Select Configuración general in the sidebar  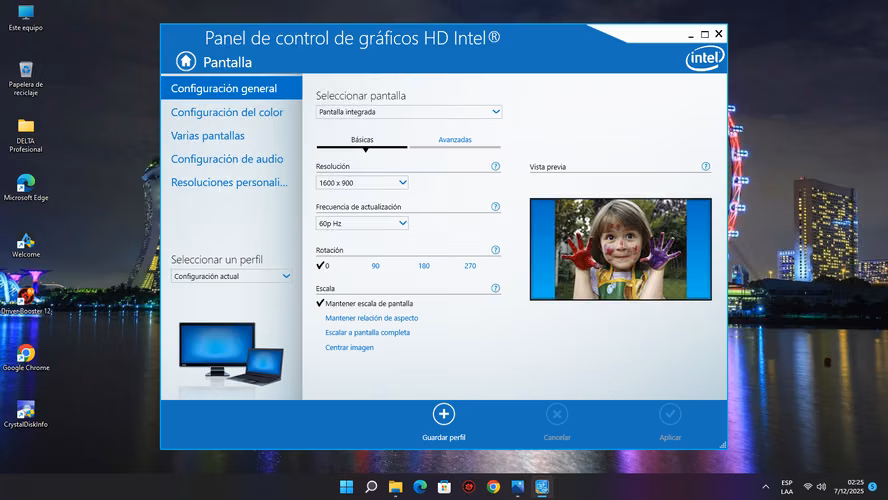click(231, 88)
